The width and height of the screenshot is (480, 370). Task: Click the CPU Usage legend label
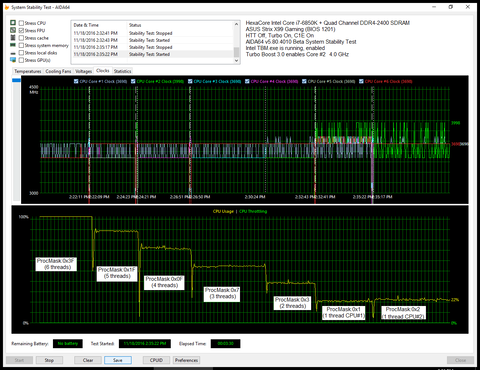pos(223,211)
